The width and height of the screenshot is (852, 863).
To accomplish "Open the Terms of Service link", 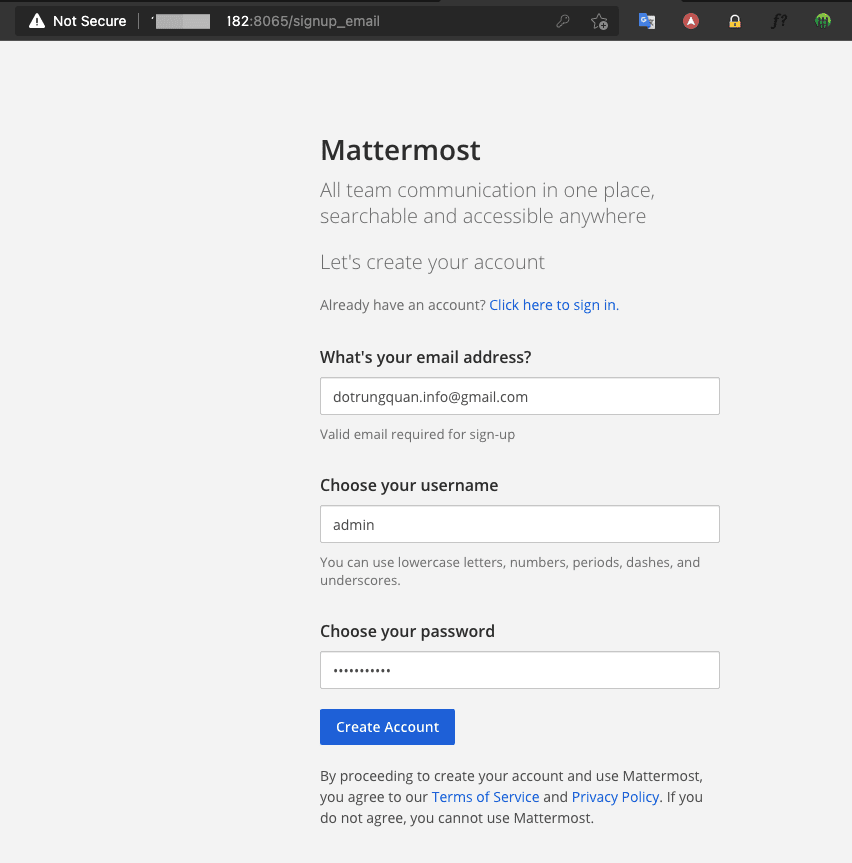I will tap(485, 797).
